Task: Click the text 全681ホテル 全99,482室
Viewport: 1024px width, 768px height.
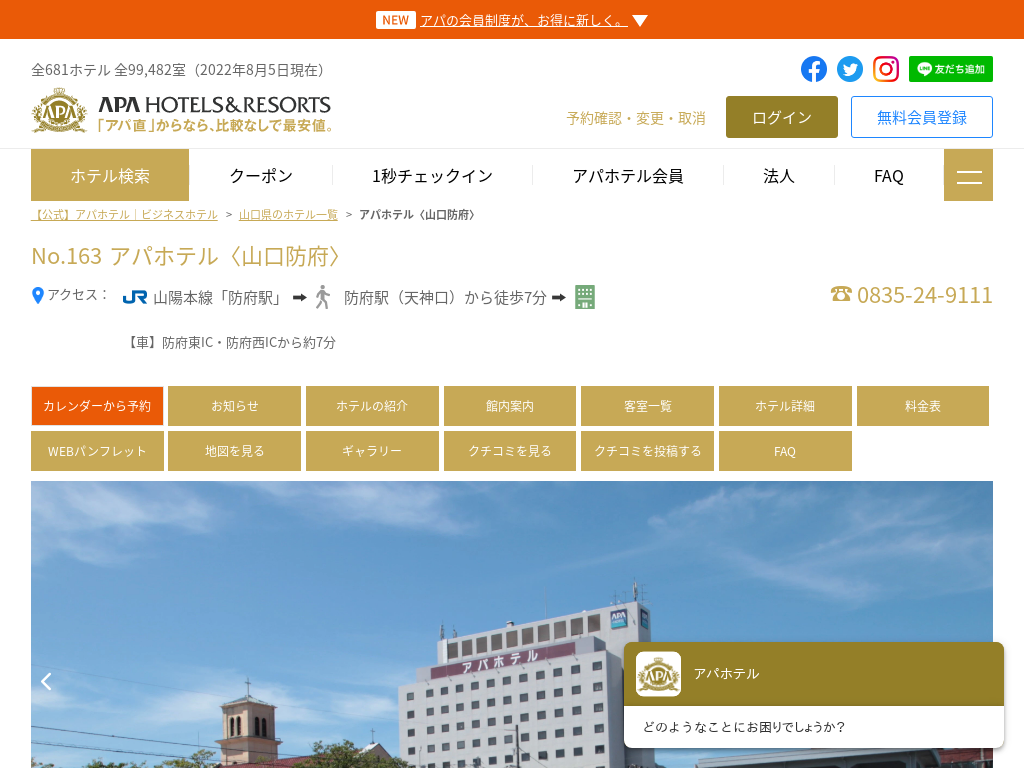Action: point(108,70)
